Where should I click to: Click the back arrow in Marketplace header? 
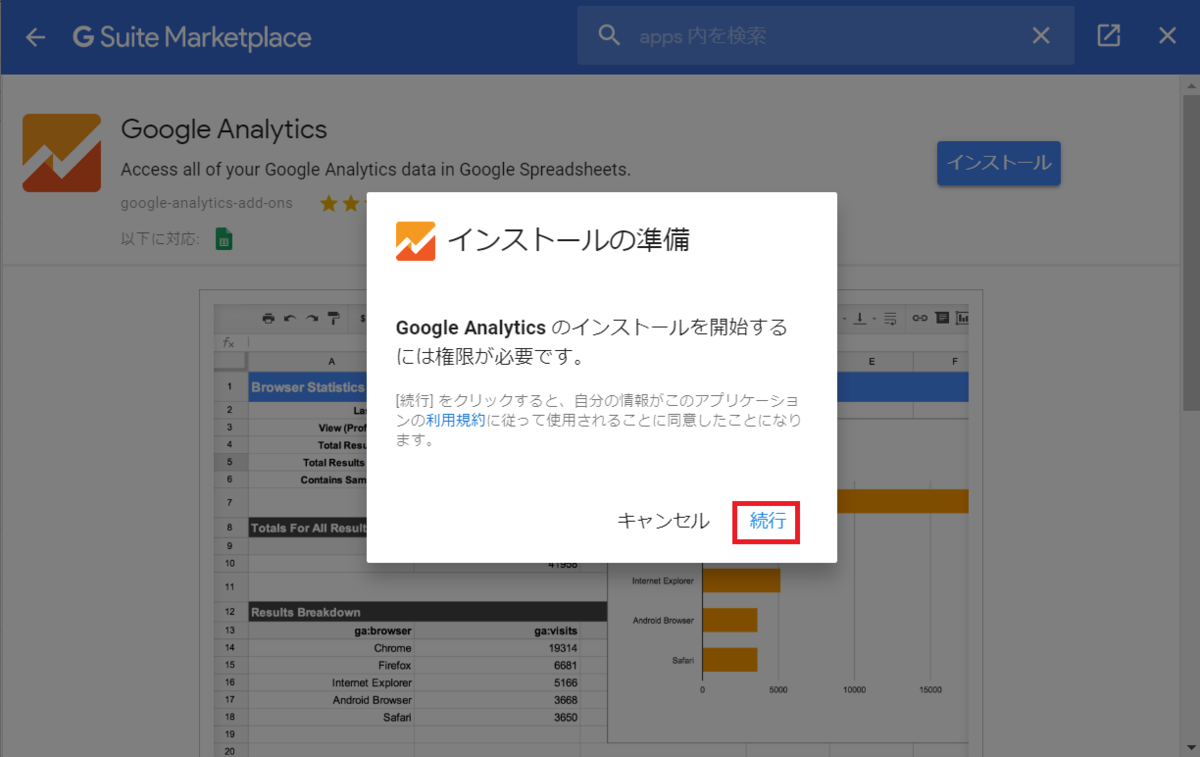pyautogui.click(x=36, y=37)
